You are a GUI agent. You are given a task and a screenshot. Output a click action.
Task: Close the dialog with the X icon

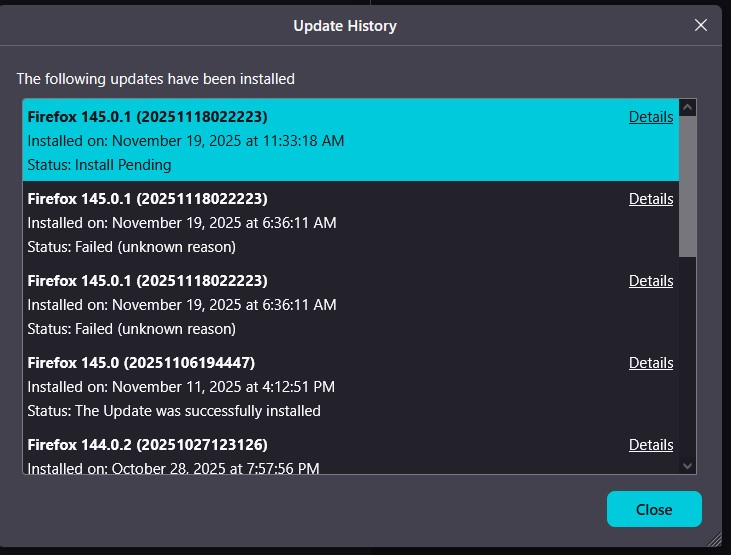coord(701,25)
